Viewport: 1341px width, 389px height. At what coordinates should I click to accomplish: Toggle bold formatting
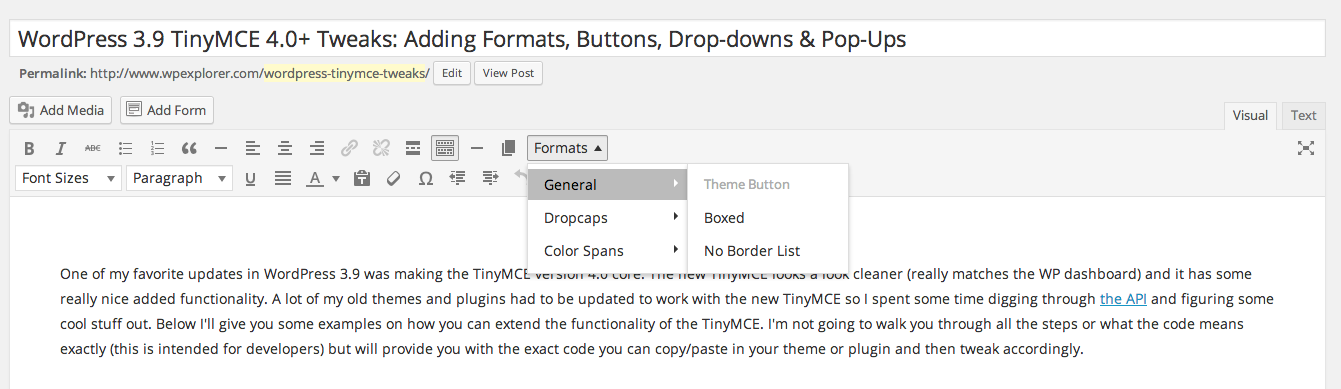tap(29, 148)
